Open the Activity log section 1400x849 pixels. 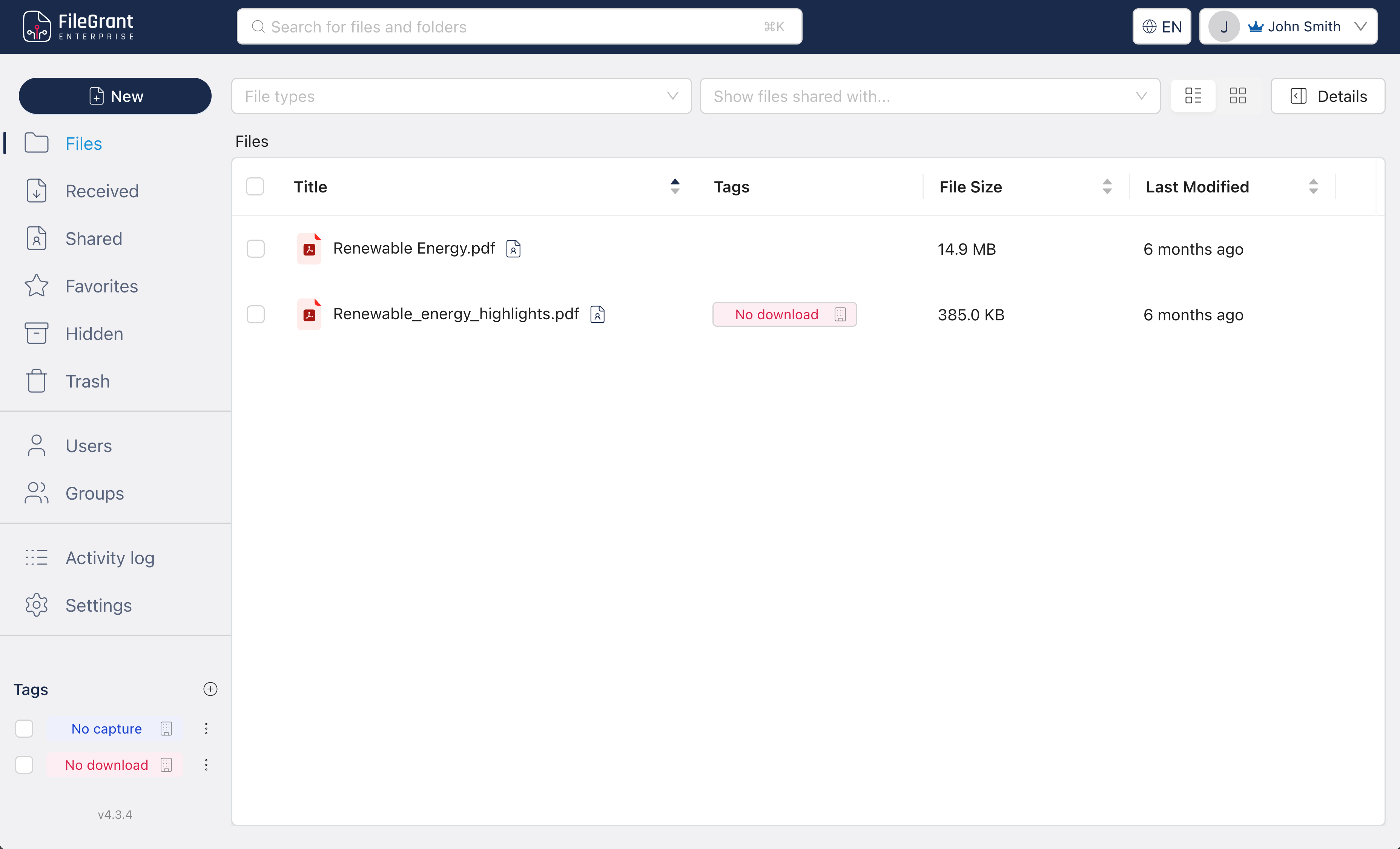(110, 558)
